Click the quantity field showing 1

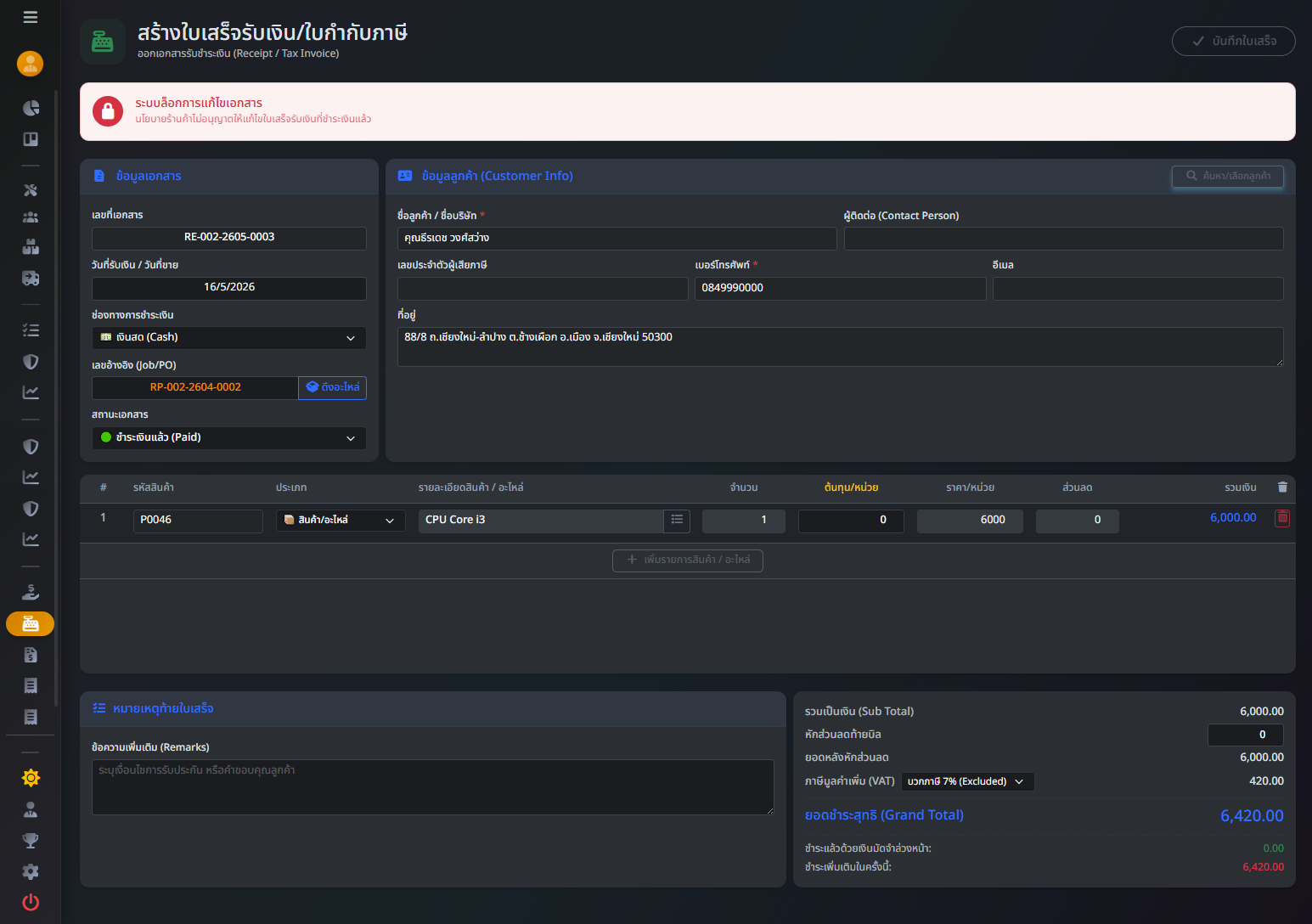pyautogui.click(x=744, y=521)
